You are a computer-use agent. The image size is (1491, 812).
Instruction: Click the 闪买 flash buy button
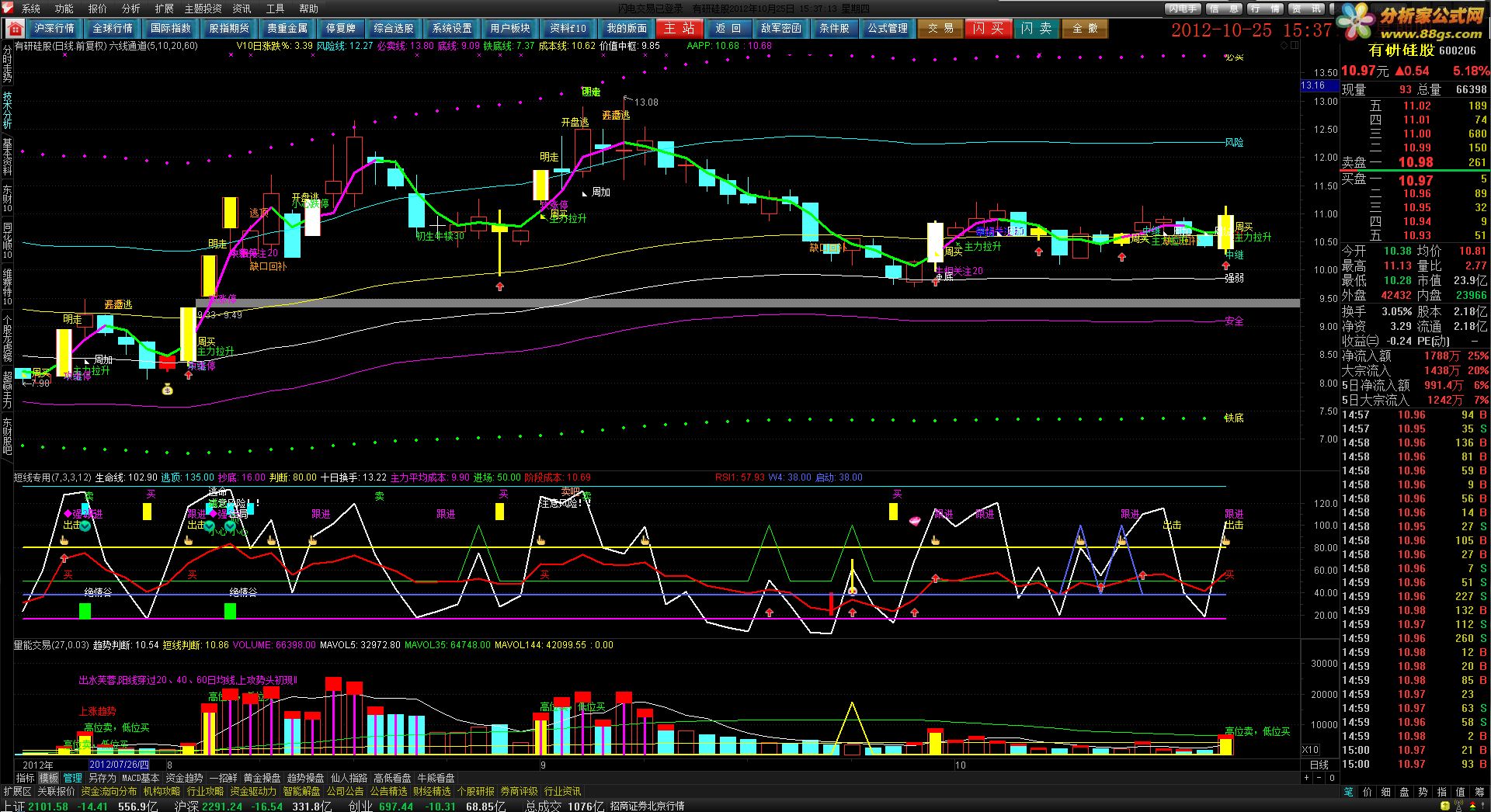[x=988, y=29]
